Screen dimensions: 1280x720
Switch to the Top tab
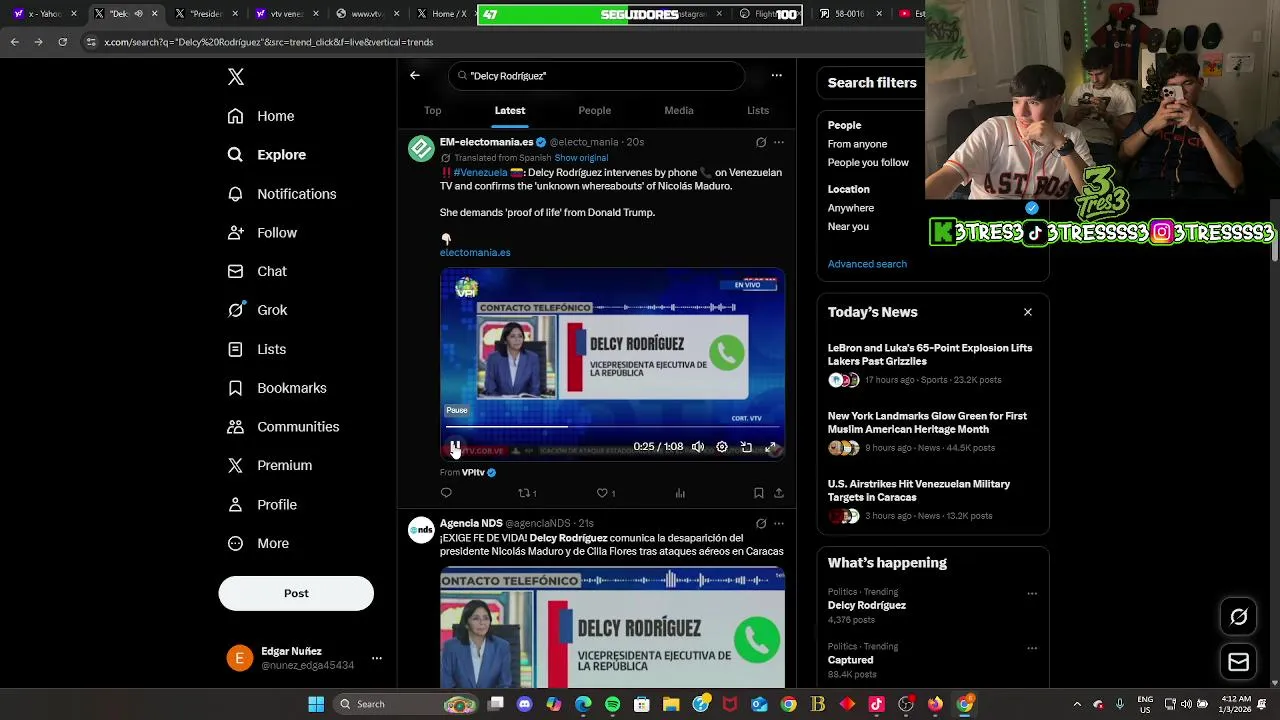[432, 111]
